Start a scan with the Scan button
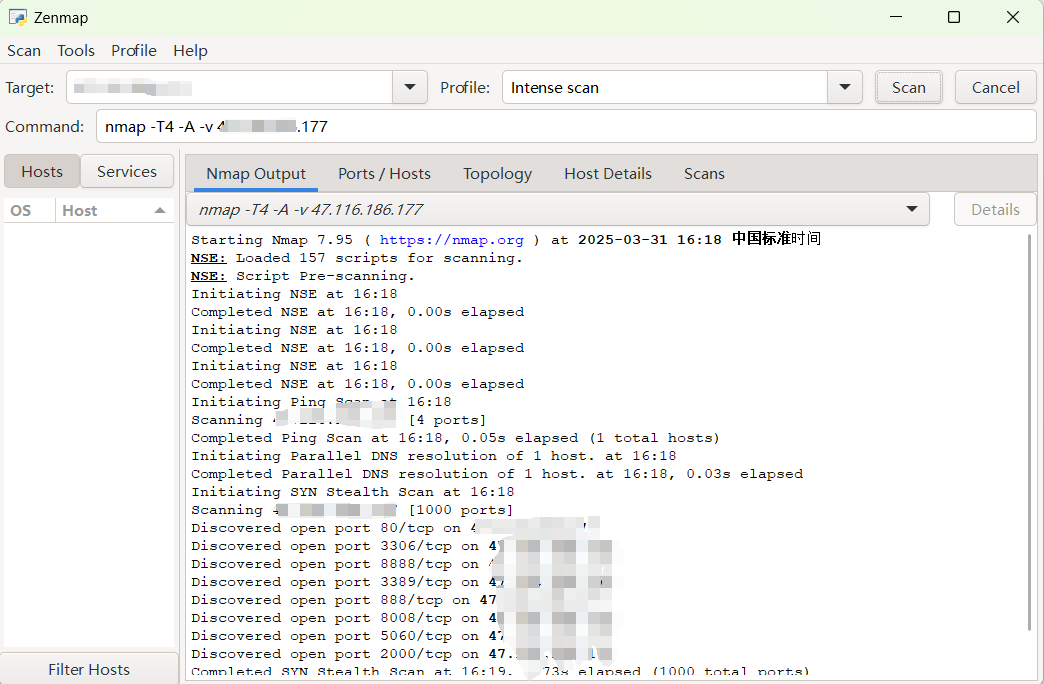The image size is (1044, 684). (x=908, y=87)
